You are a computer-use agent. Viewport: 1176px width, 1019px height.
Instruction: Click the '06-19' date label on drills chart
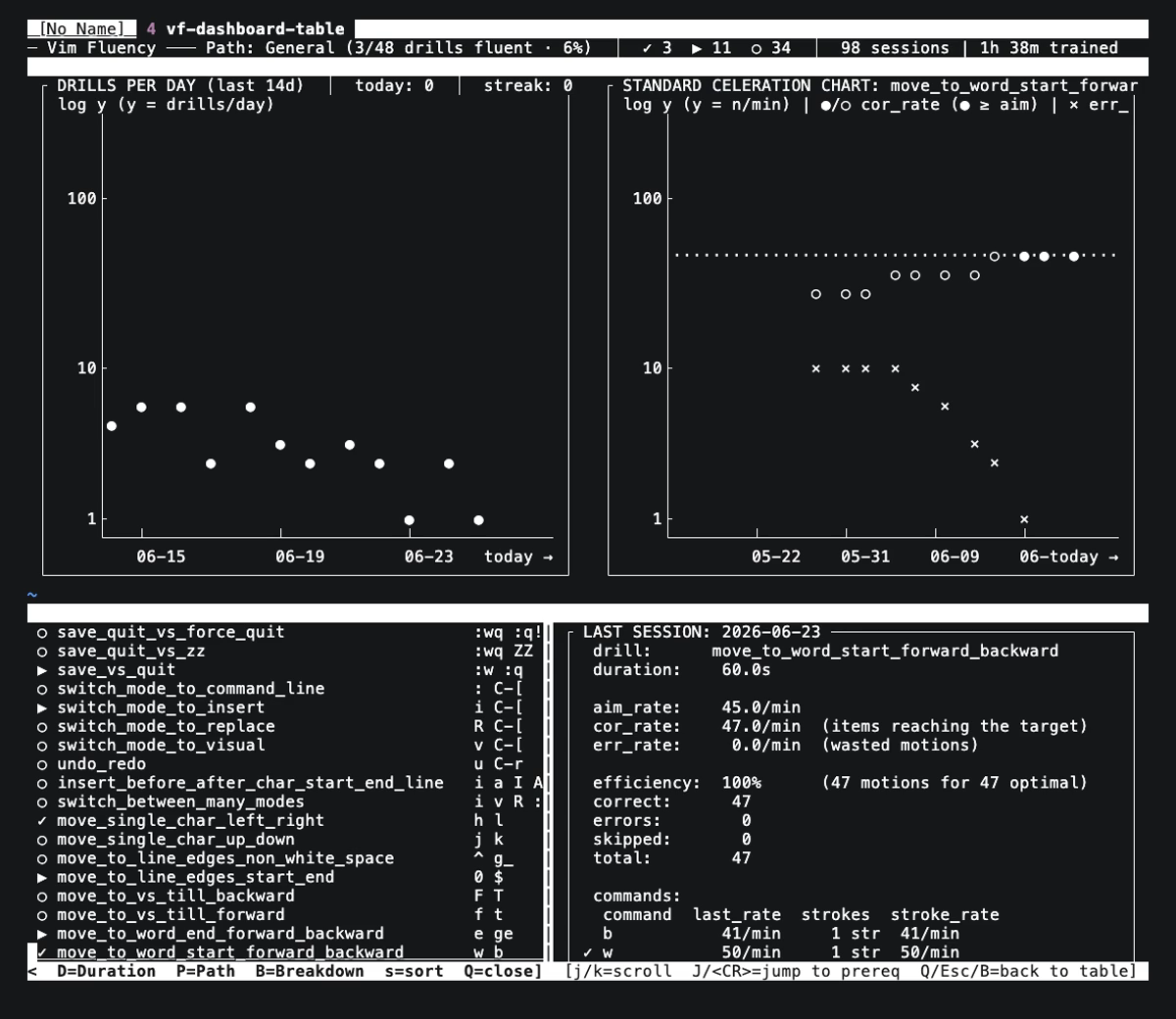tap(300, 557)
